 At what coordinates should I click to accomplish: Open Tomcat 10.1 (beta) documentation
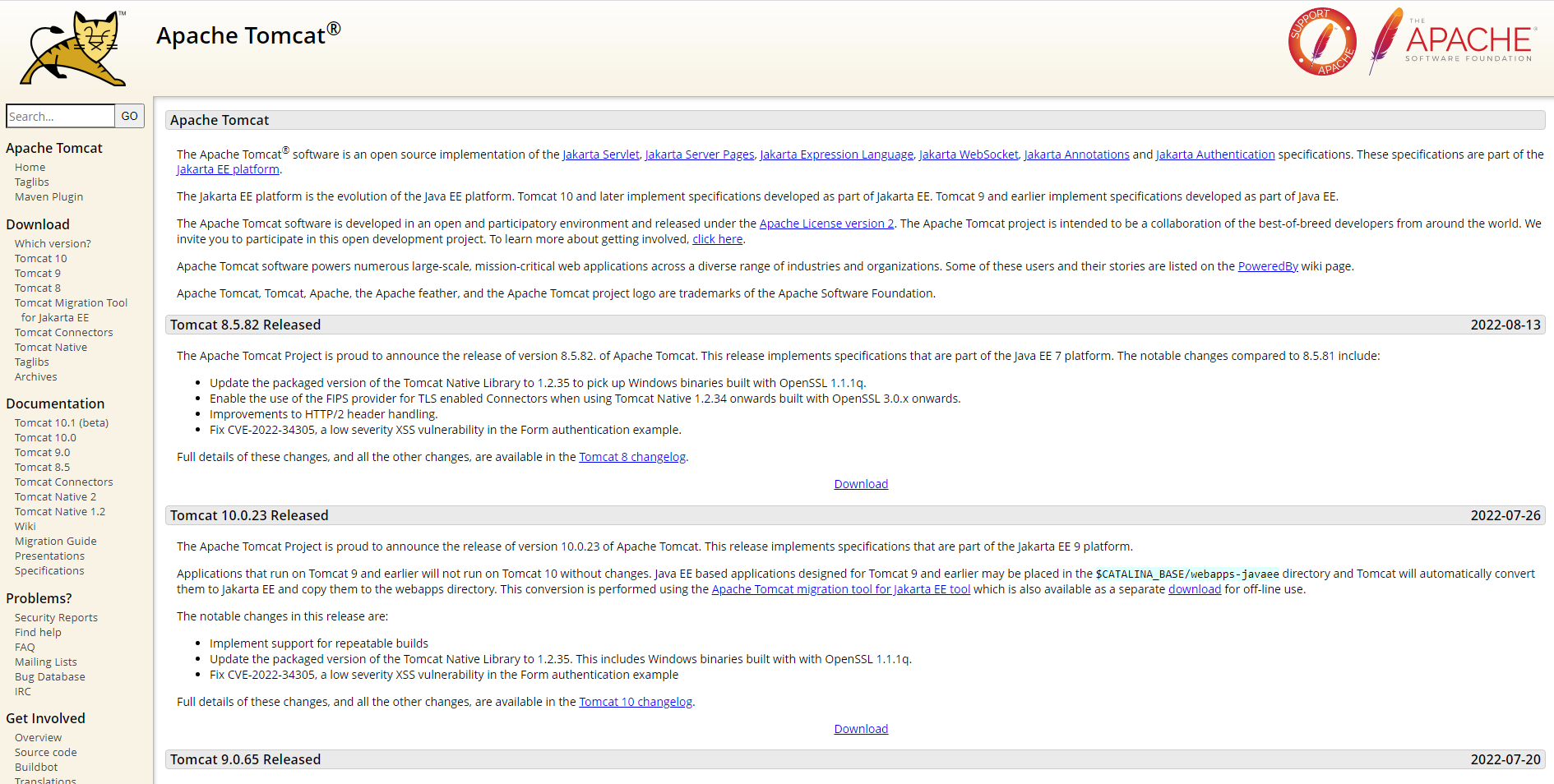[x=62, y=422]
